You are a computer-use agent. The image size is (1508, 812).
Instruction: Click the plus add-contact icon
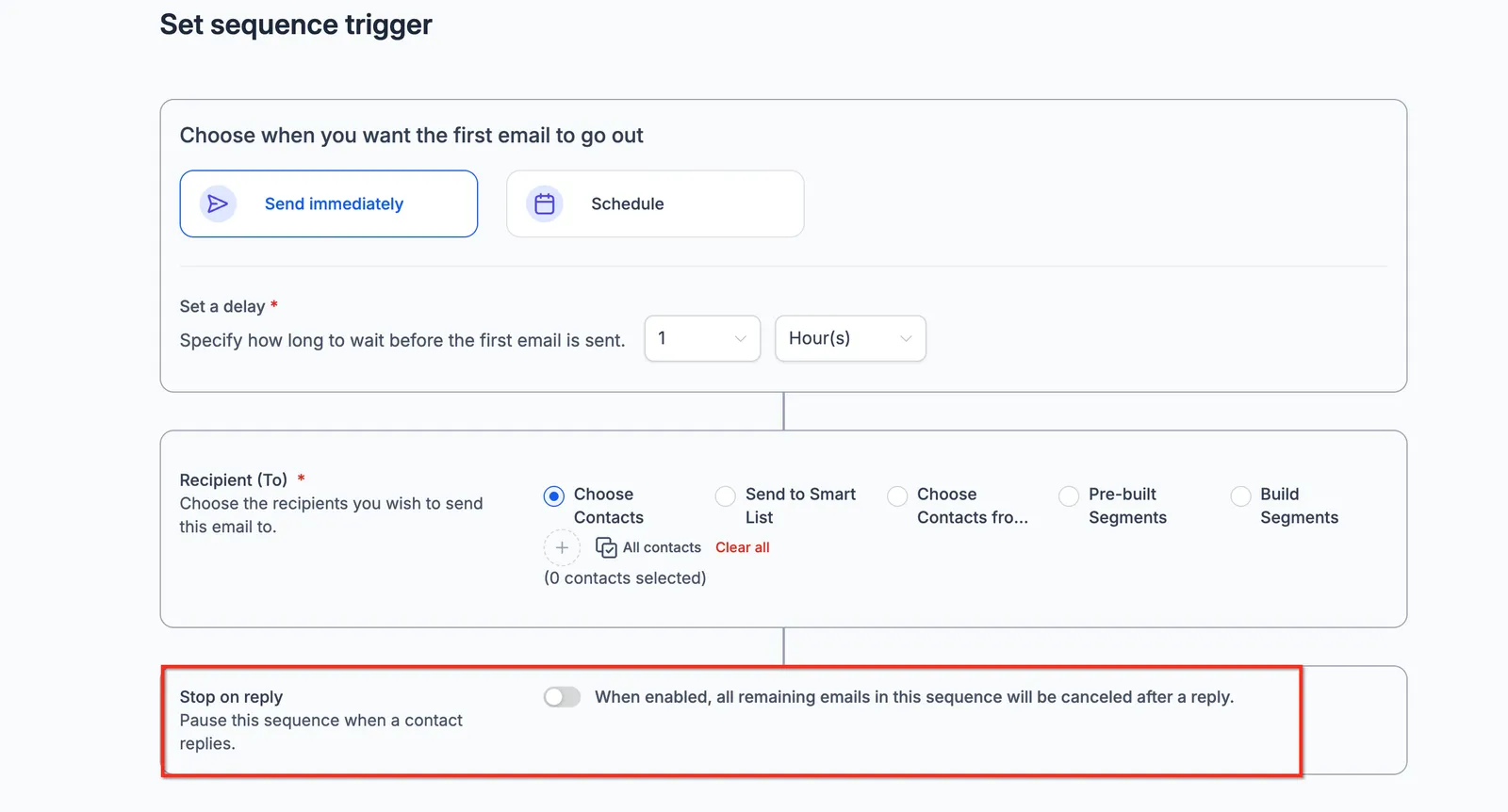[562, 547]
